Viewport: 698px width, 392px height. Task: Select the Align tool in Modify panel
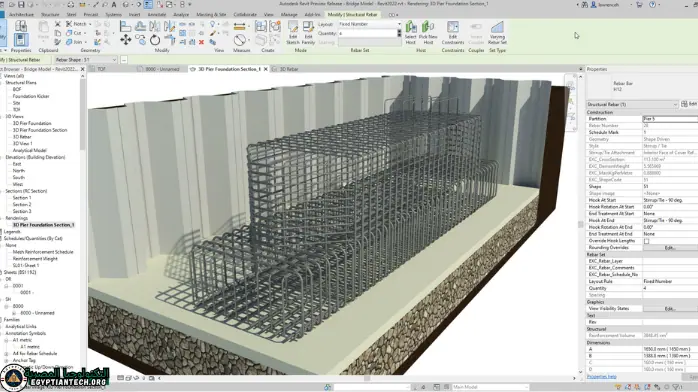pos(126,26)
